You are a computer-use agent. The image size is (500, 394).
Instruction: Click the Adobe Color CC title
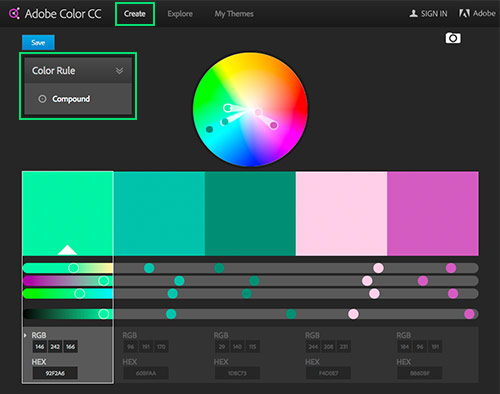63,14
